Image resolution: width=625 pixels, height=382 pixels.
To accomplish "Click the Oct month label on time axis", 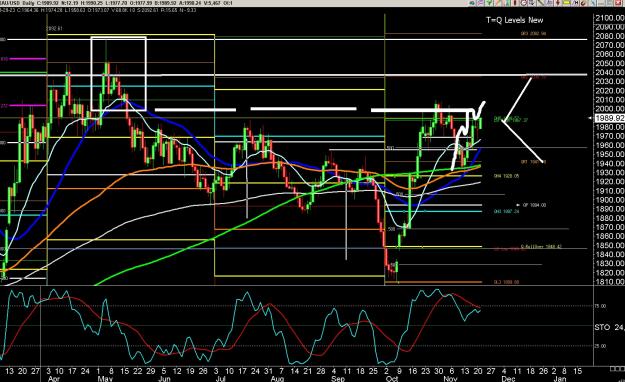I will [x=392, y=378].
